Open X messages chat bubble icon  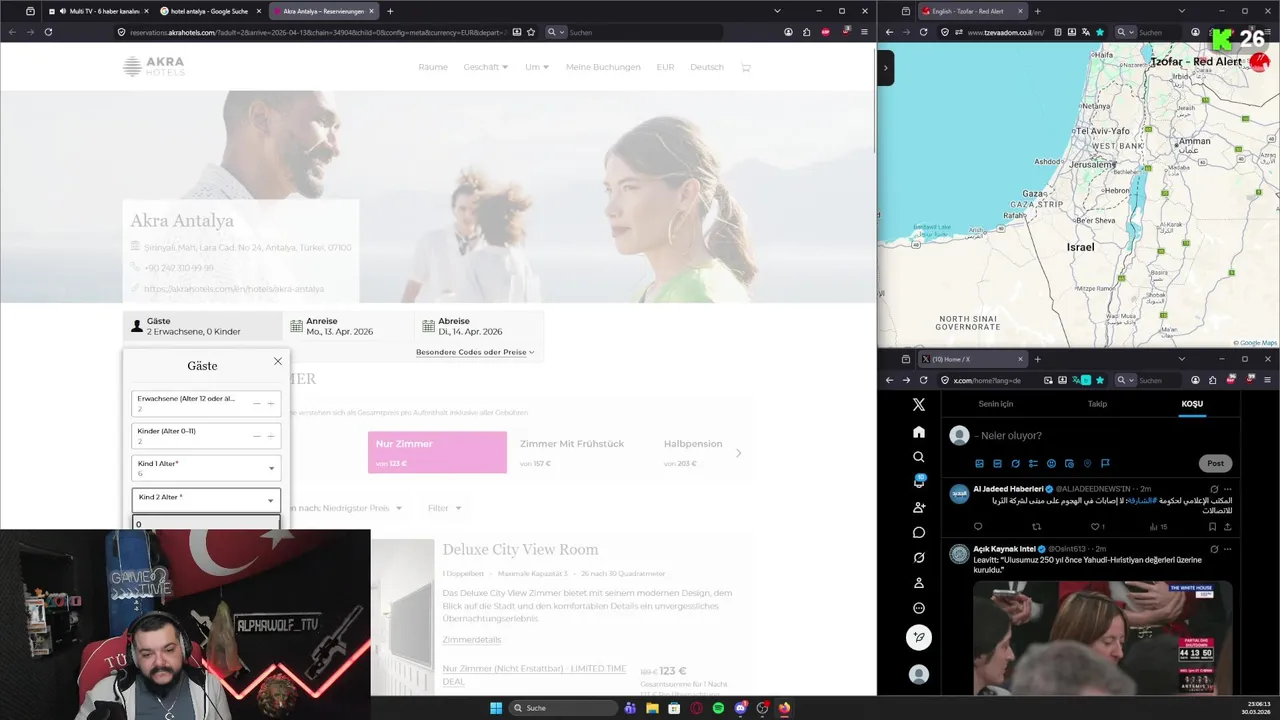click(x=918, y=532)
